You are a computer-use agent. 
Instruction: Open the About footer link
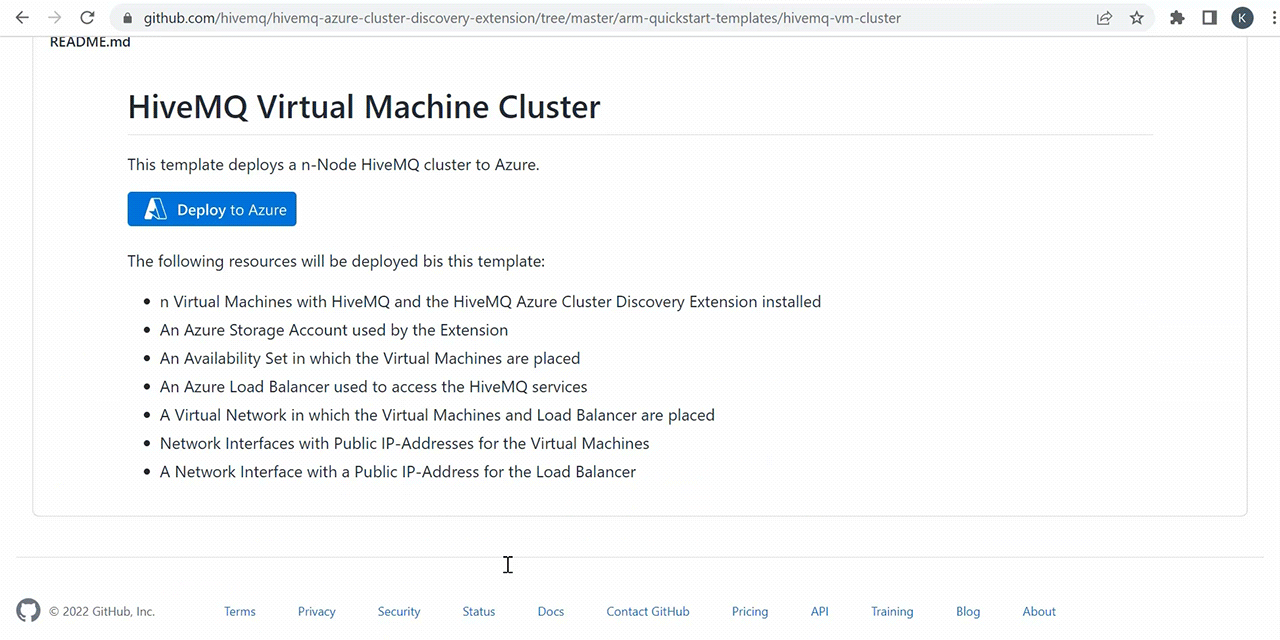point(1039,611)
